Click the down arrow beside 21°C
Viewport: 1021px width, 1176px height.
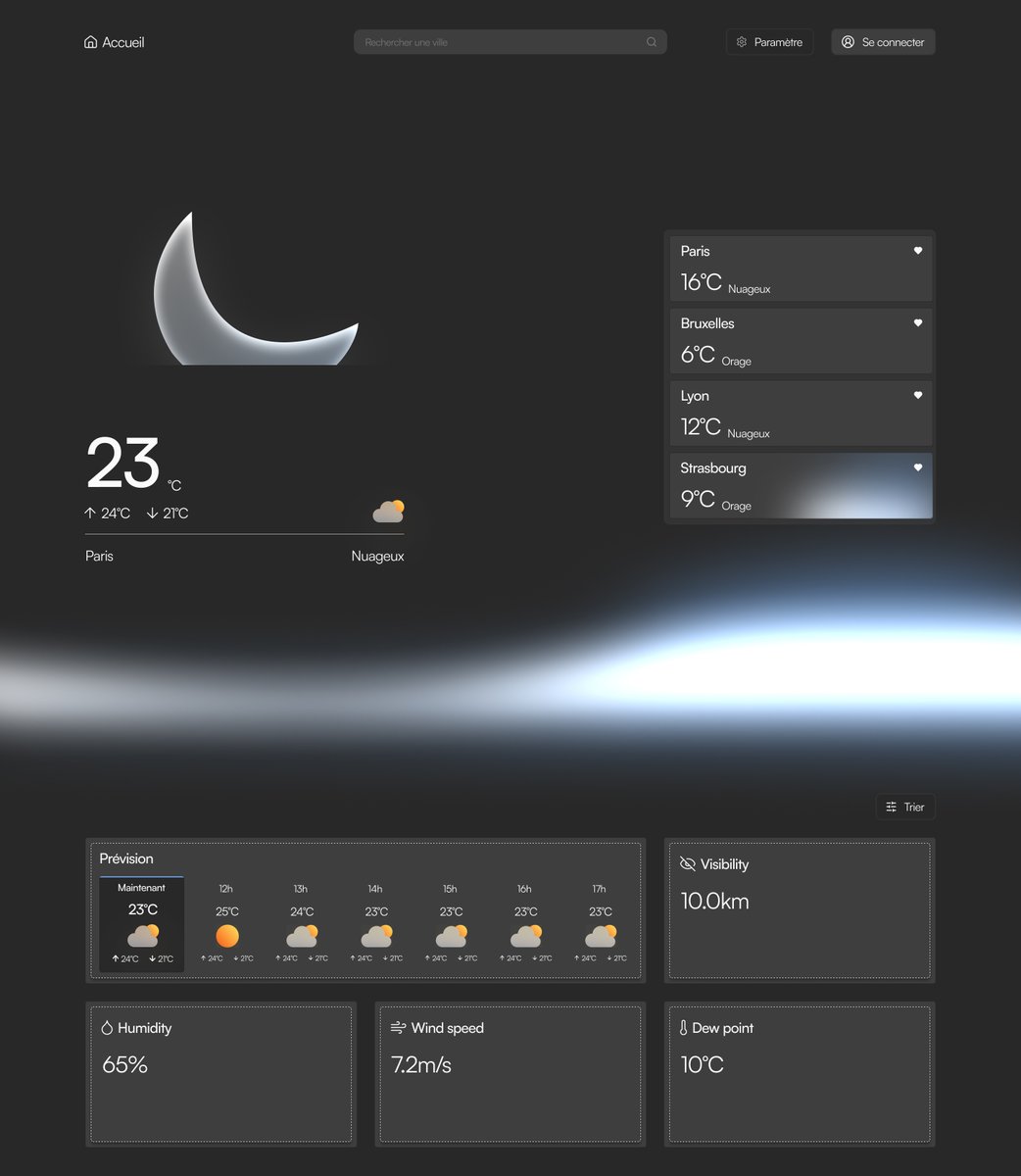coord(152,513)
